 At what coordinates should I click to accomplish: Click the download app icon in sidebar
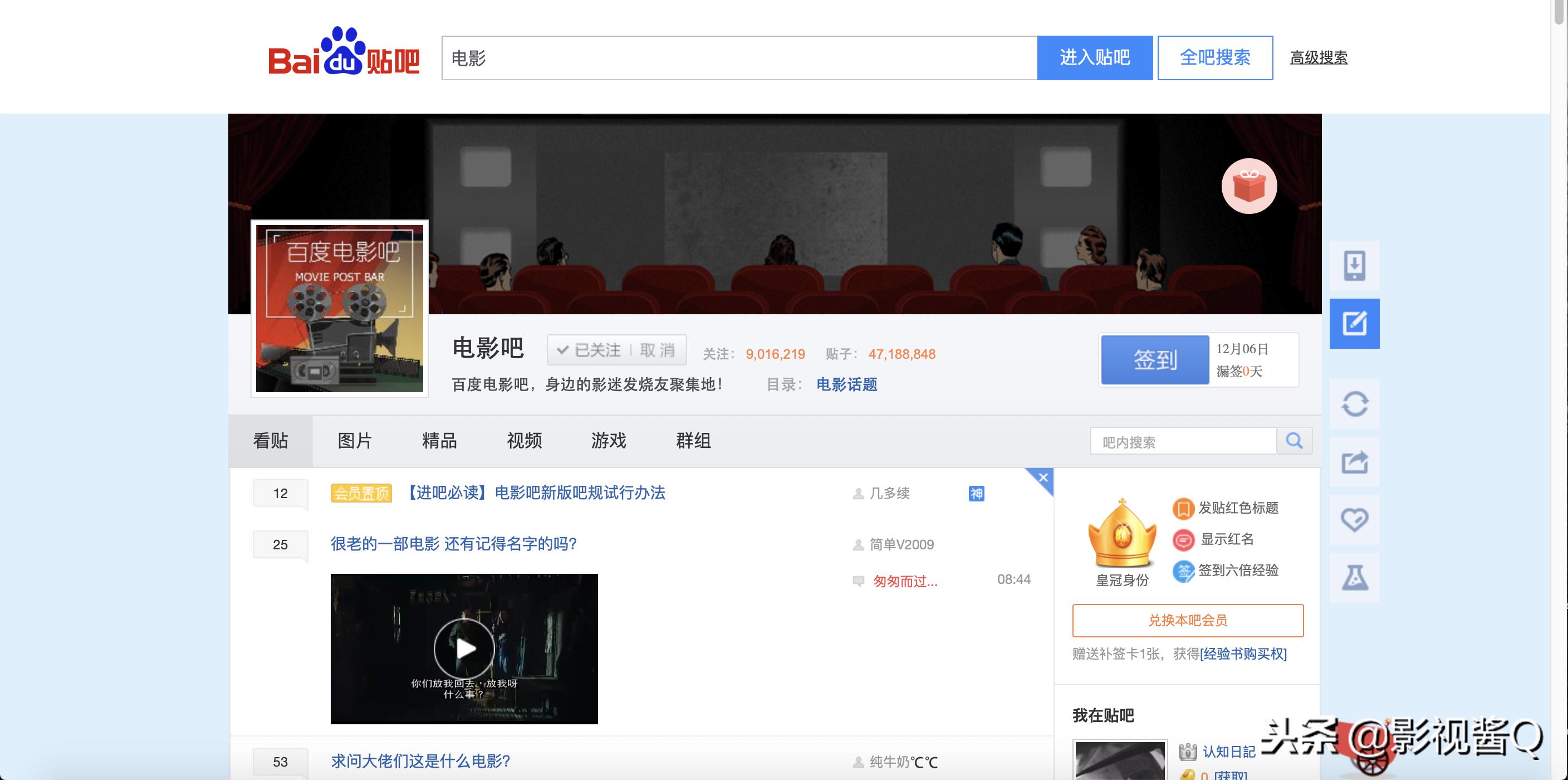point(1354,266)
